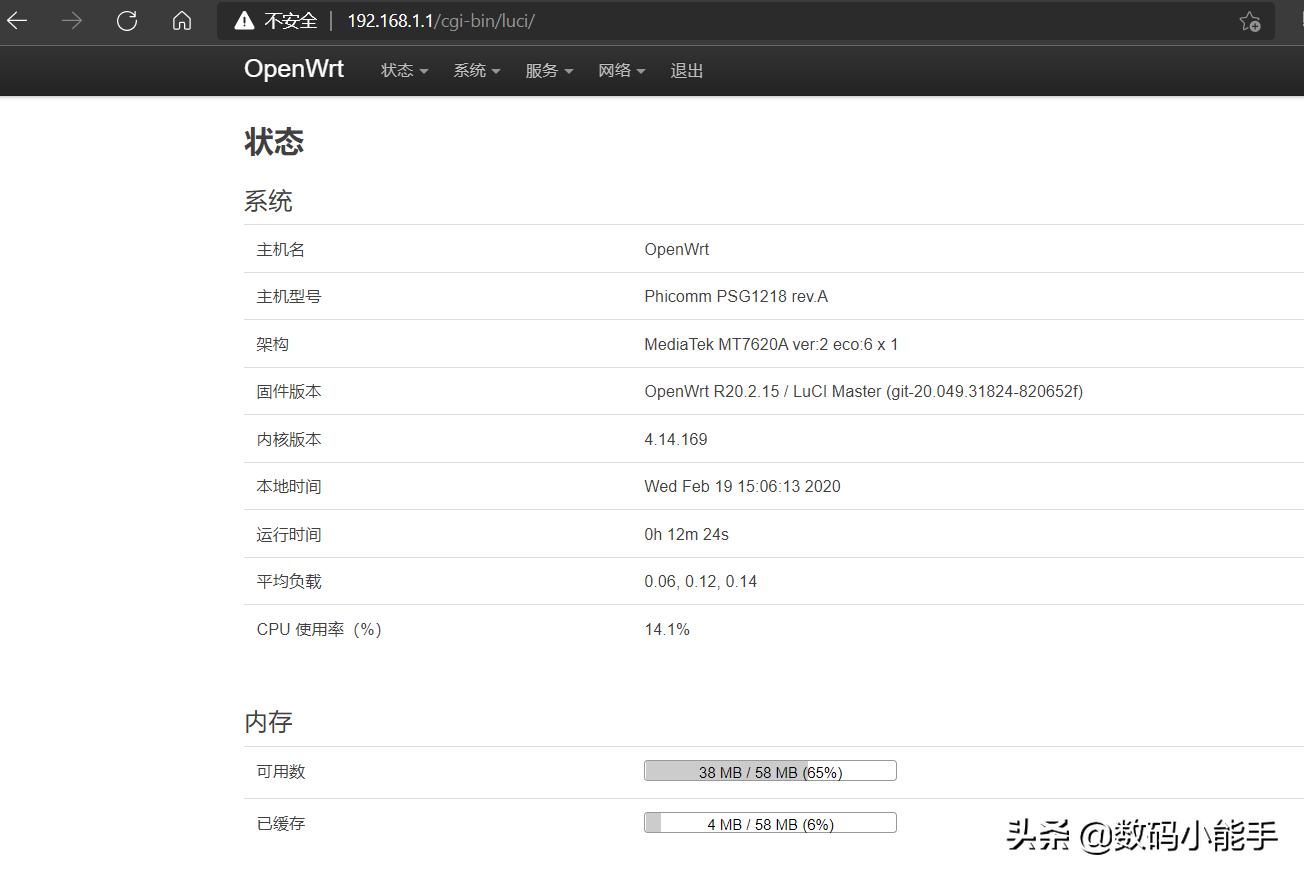Open the 网络 menu

(615, 70)
